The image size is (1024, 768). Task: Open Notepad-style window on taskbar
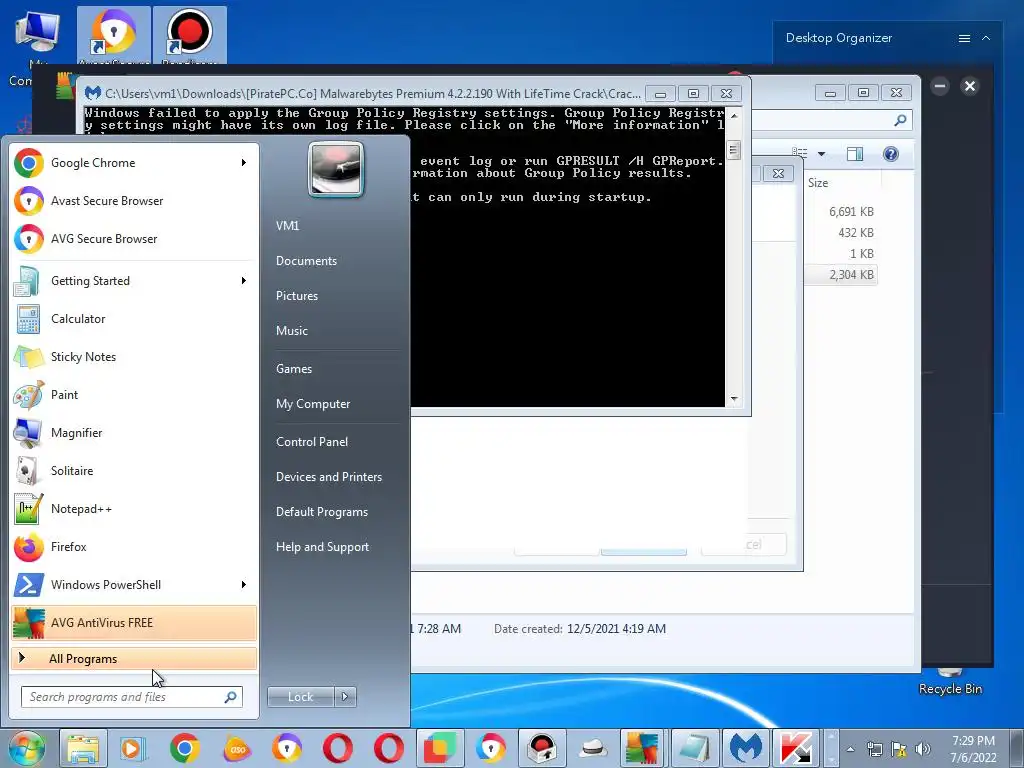(x=694, y=748)
